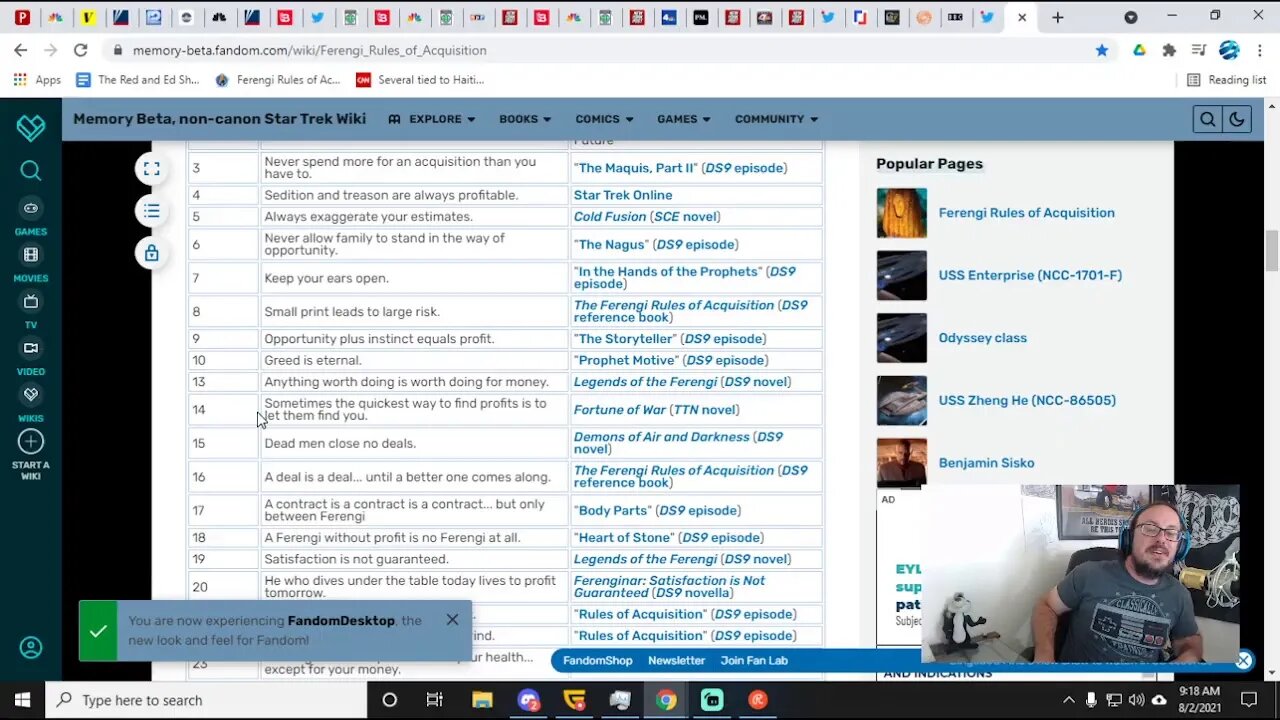Open the Wikis section in Fandom sidebar
Image resolution: width=1280 pixels, height=720 pixels.
[31, 403]
